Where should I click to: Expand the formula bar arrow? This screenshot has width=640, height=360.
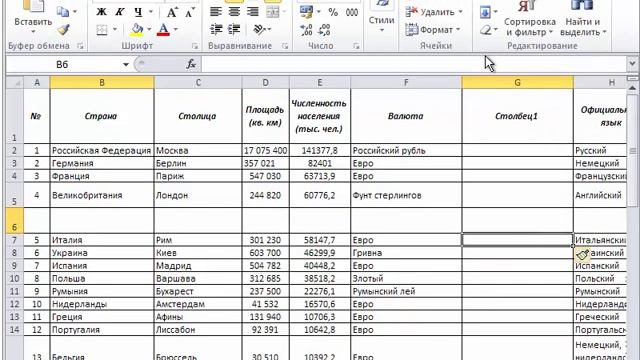click(x=632, y=64)
